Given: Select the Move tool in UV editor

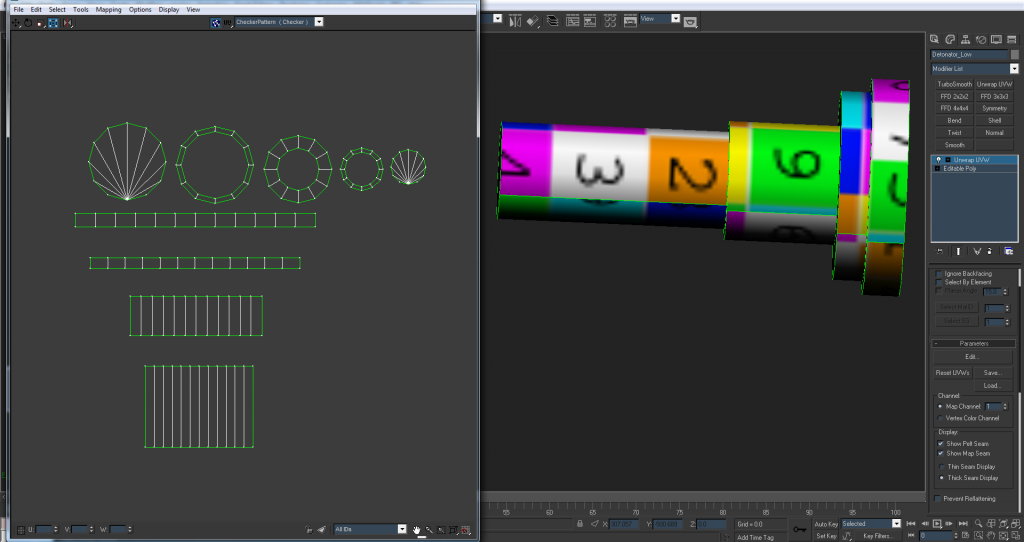Looking at the screenshot, I should click(16, 21).
